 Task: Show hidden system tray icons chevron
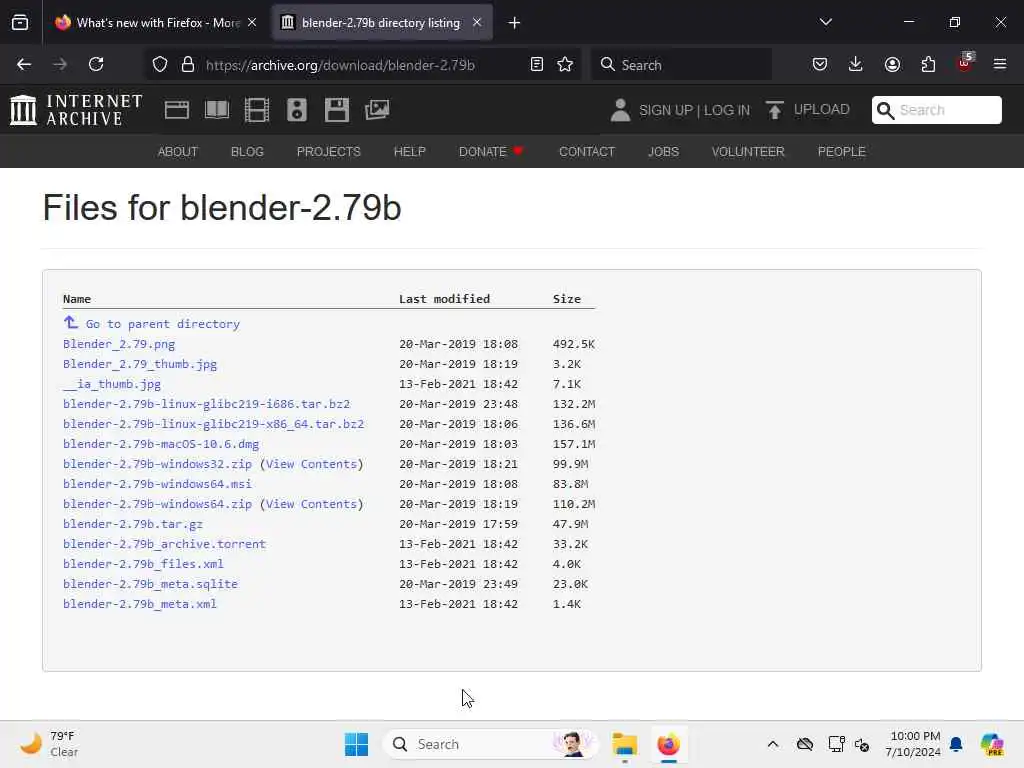click(x=773, y=744)
